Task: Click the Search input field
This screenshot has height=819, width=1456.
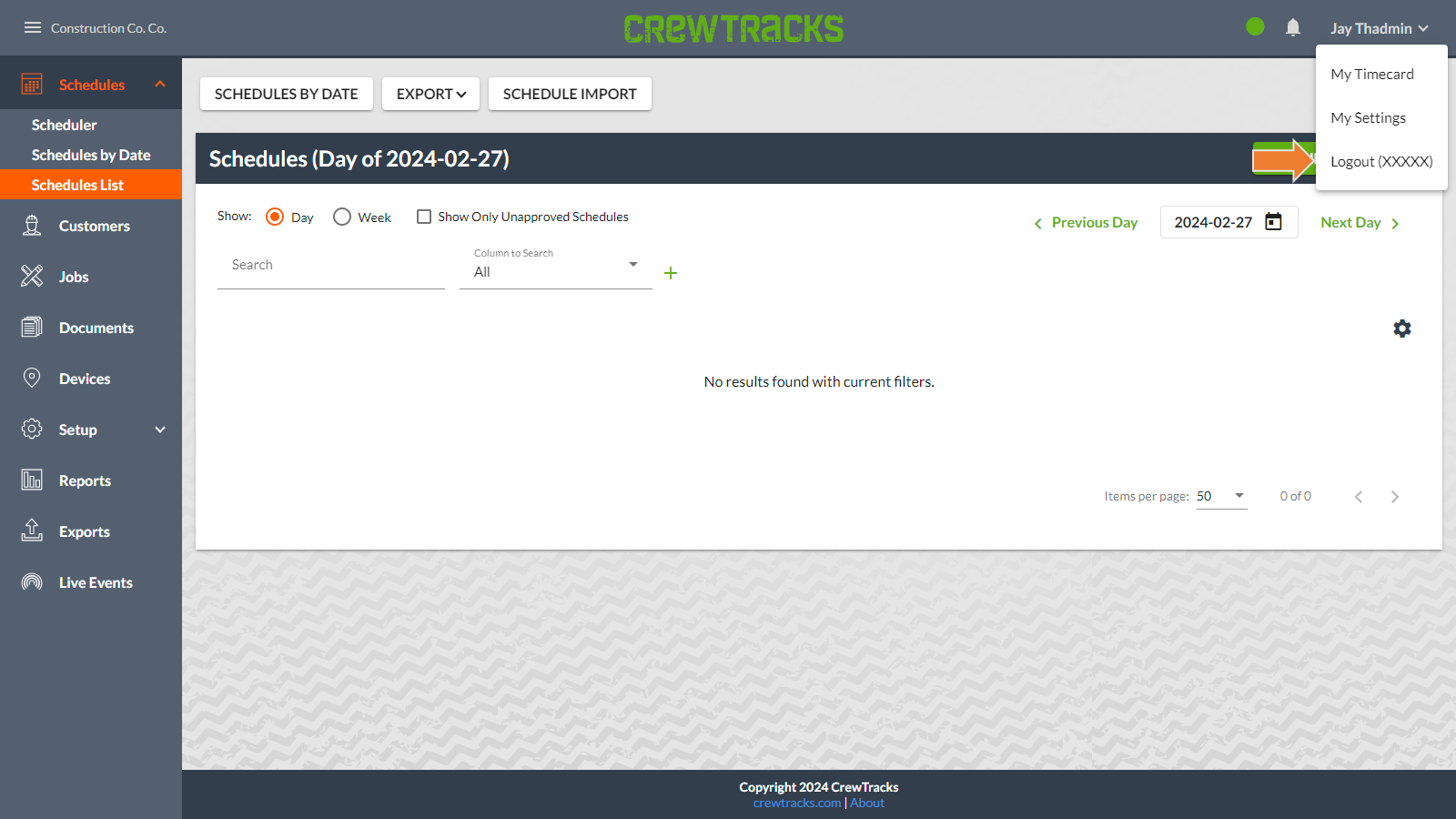Action: 331,266
